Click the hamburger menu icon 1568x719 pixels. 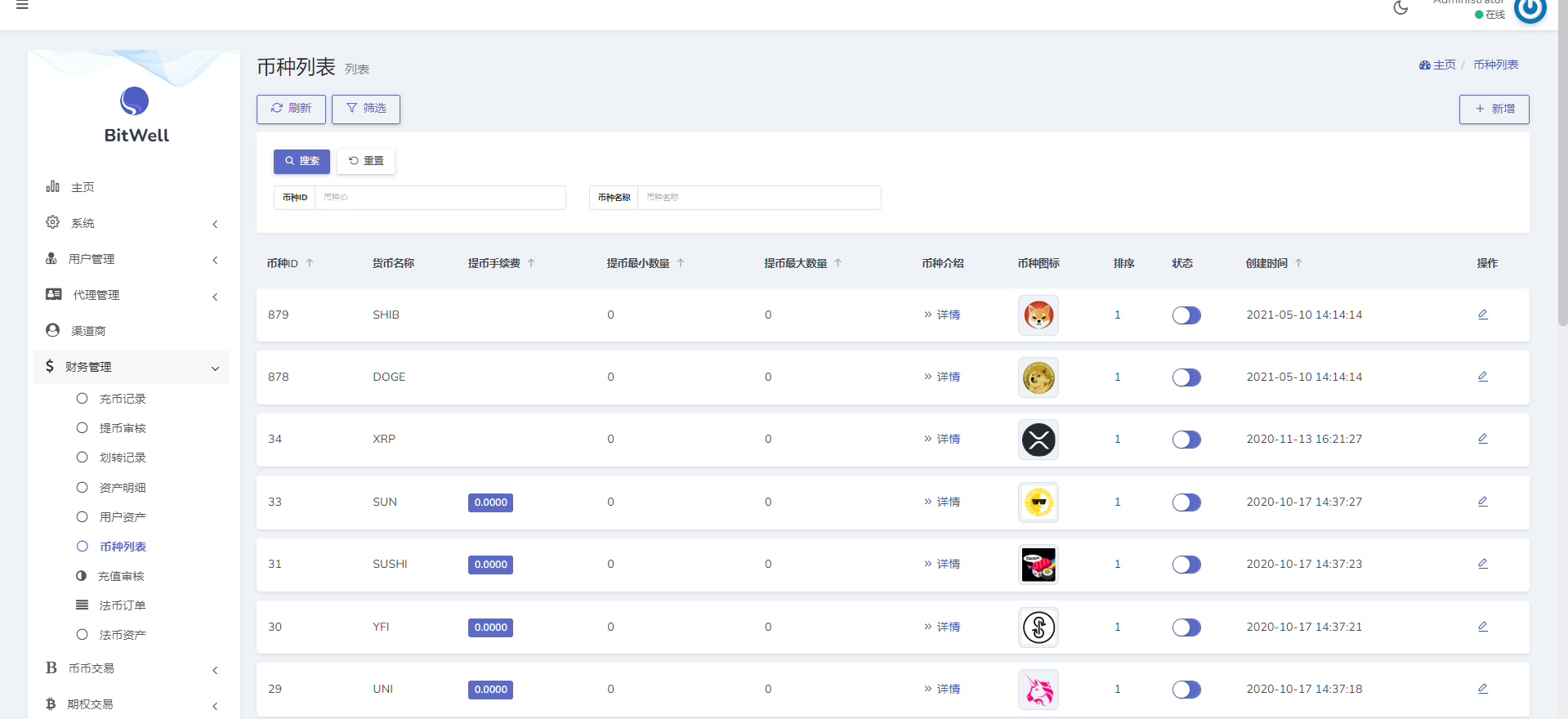22,6
